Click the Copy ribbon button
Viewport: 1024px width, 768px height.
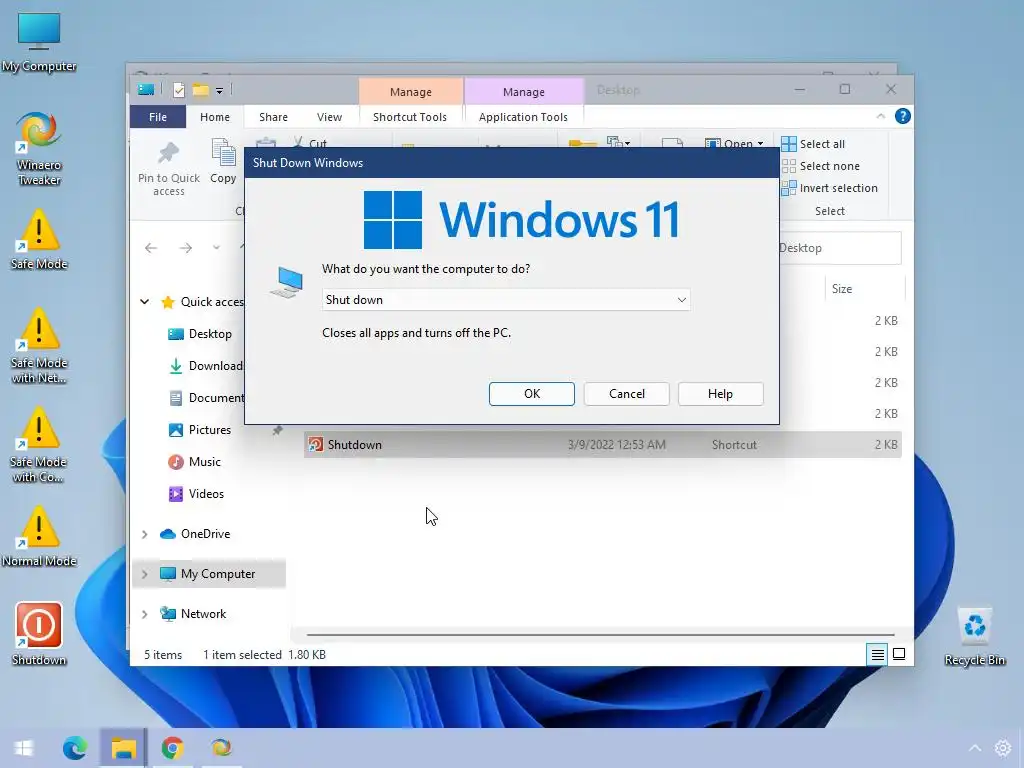(223, 161)
